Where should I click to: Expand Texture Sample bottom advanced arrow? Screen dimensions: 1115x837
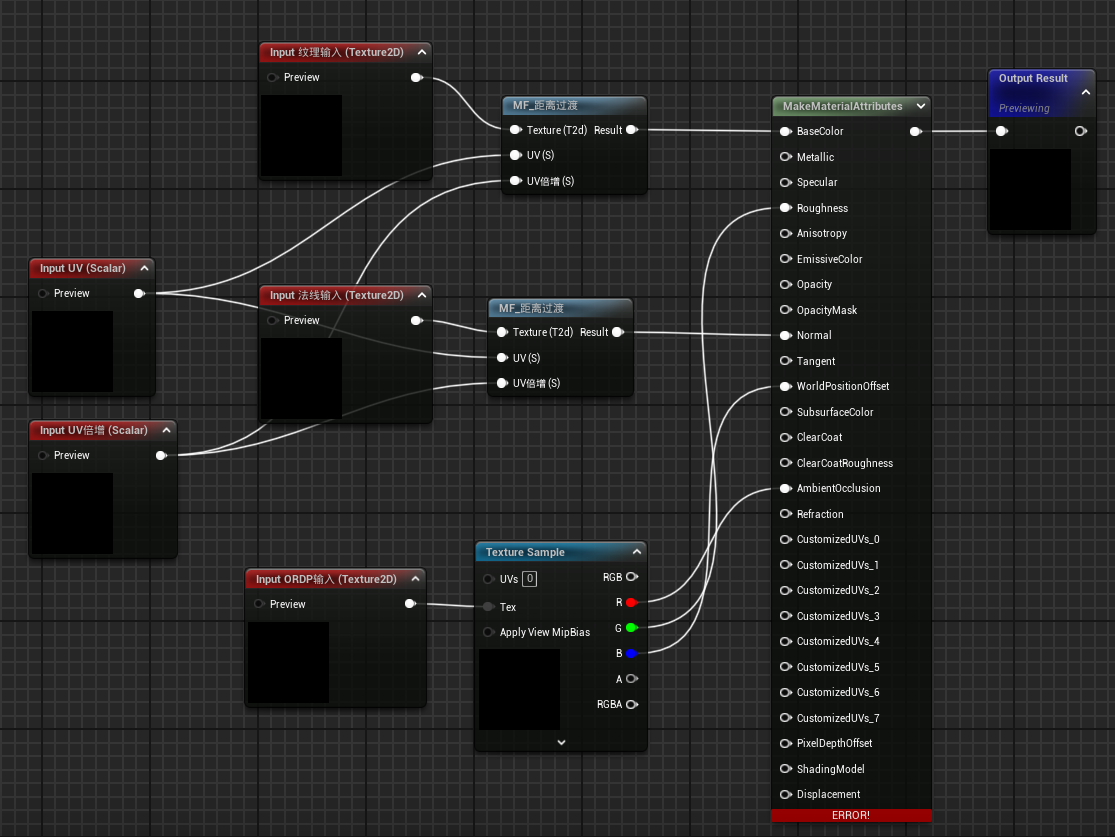[561, 742]
